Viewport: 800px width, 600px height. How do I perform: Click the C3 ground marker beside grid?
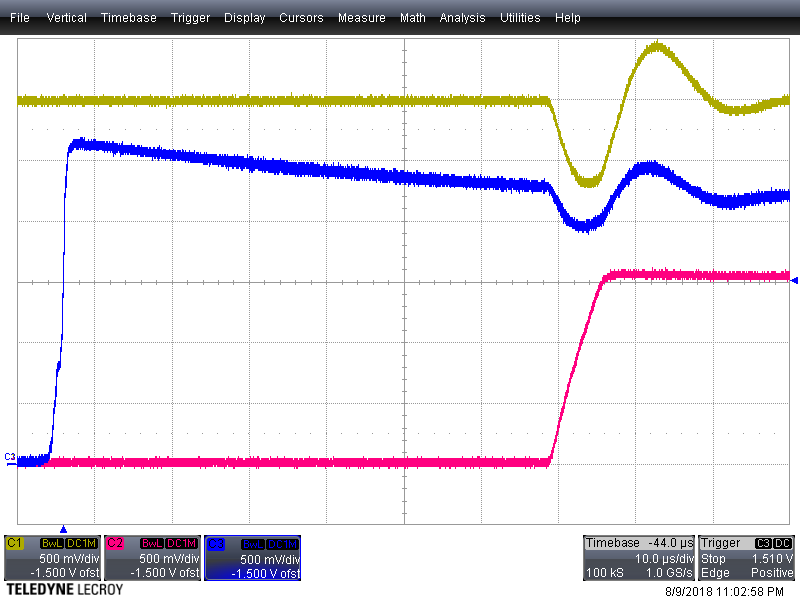point(10,457)
